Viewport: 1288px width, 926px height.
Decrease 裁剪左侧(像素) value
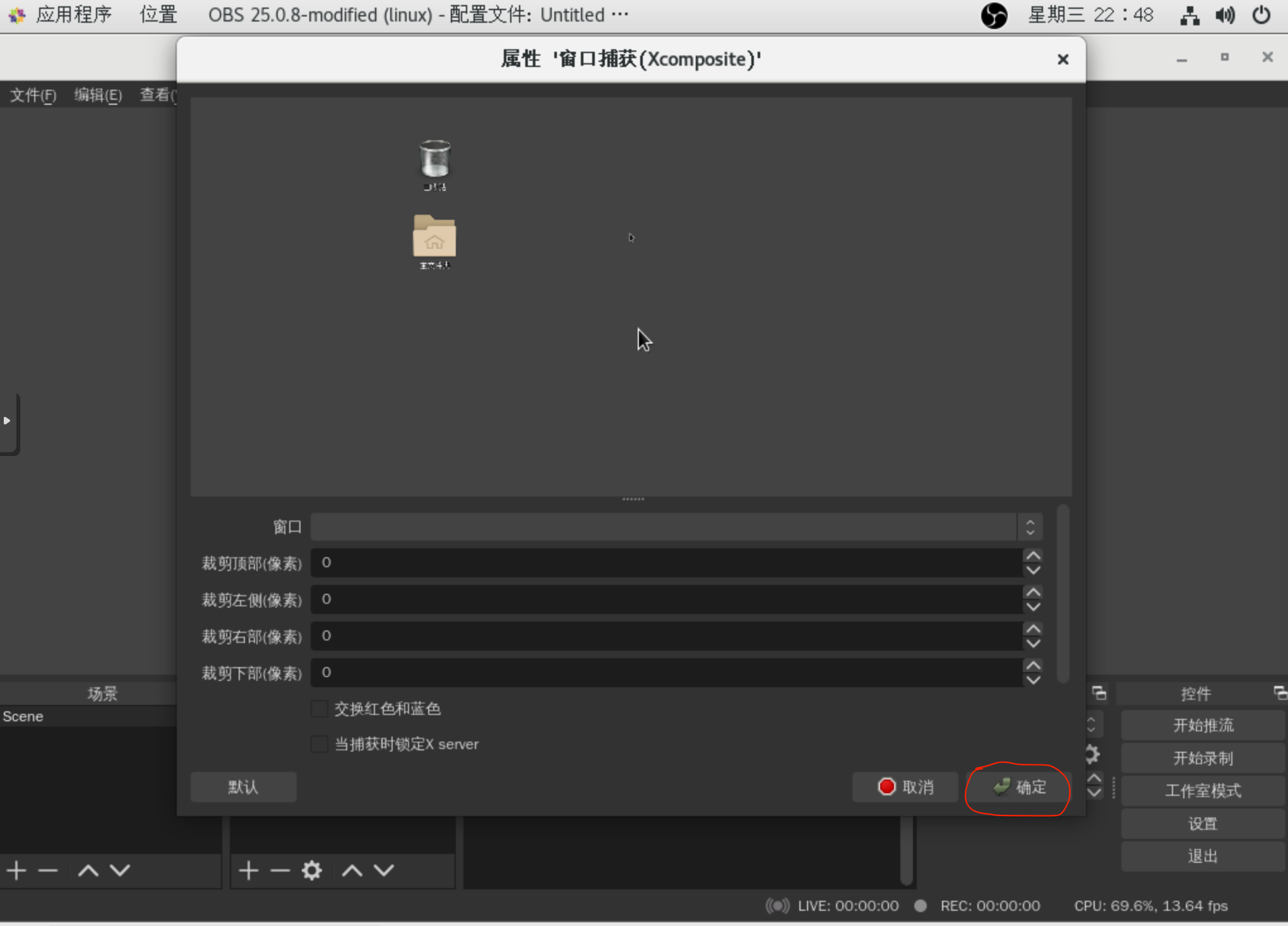(1034, 607)
